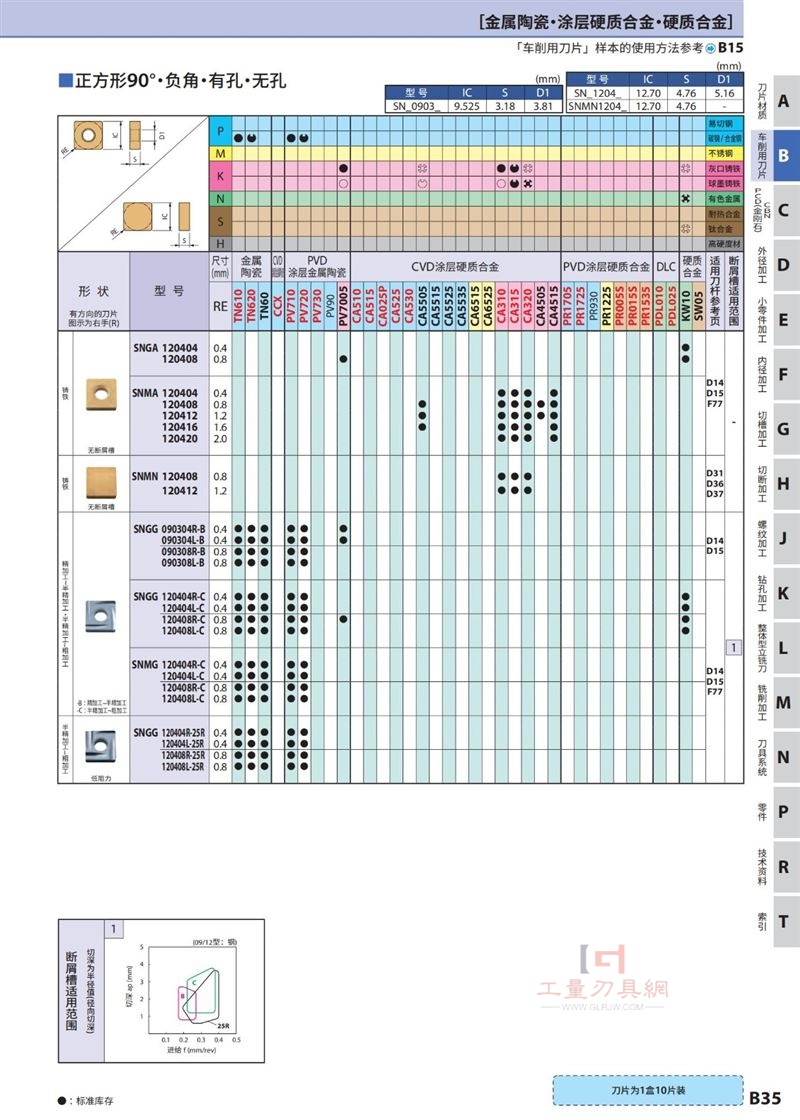Click the yellow M material row label
Image resolution: width=800 pixels, height=1120 pixels.
coord(220,153)
